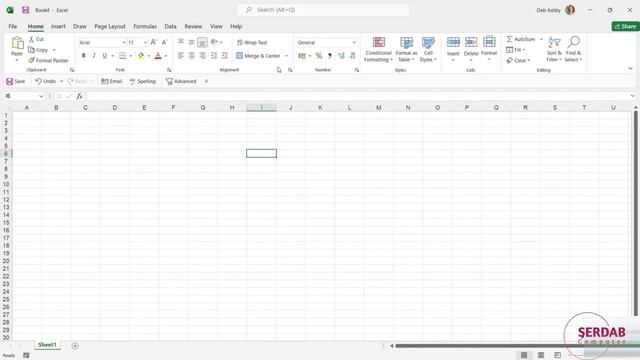640x360 pixels.
Task: Apply Middle Align to cell
Action: pos(191,42)
